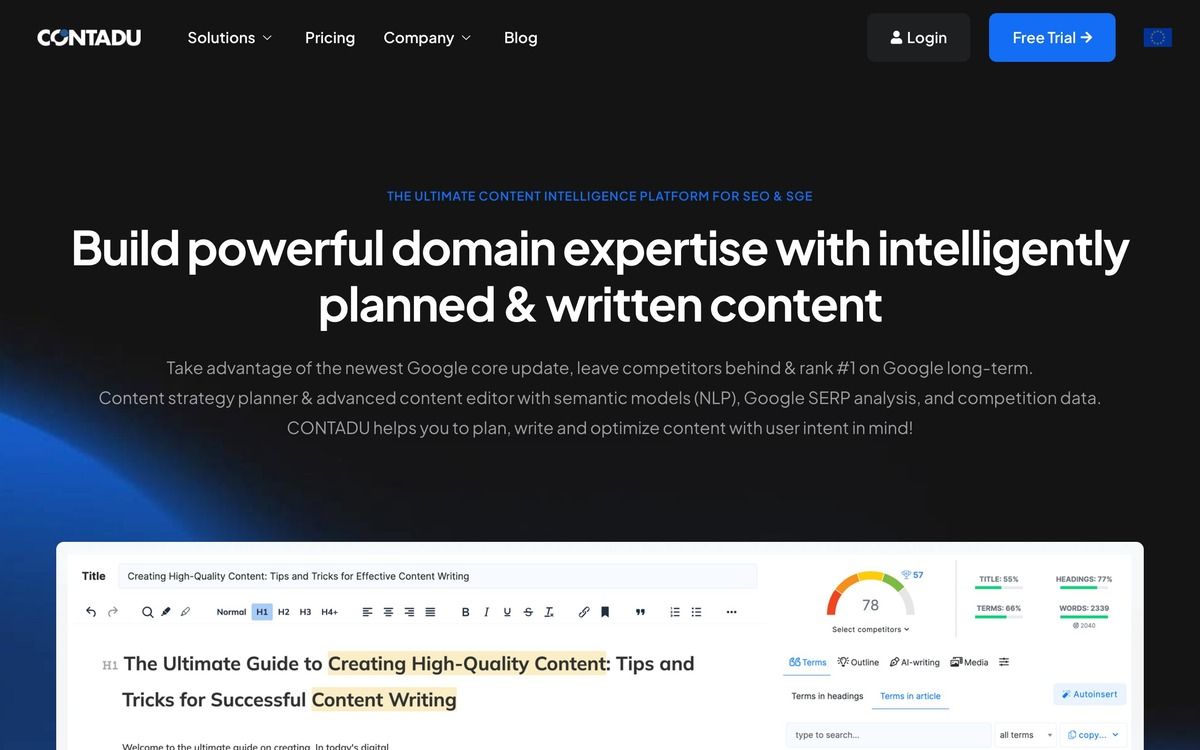Viewport: 1200px width, 750px height.
Task: Select the Terms in headings tab
Action: (x=827, y=696)
